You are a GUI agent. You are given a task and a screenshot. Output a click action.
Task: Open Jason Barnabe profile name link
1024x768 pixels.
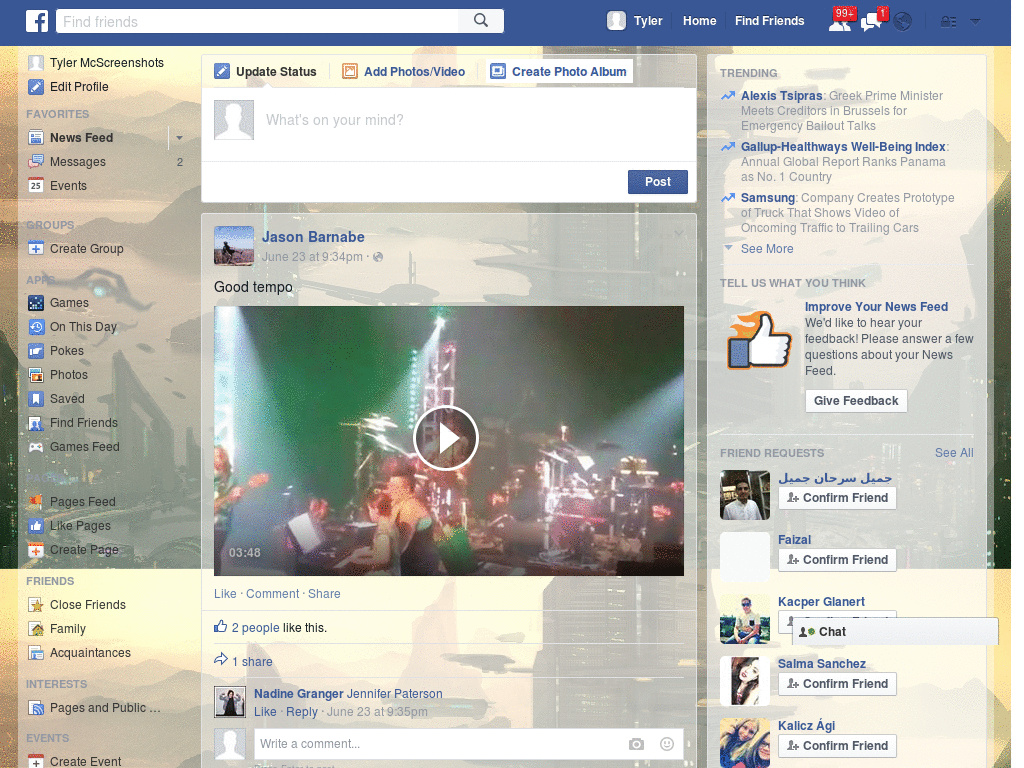(x=313, y=237)
